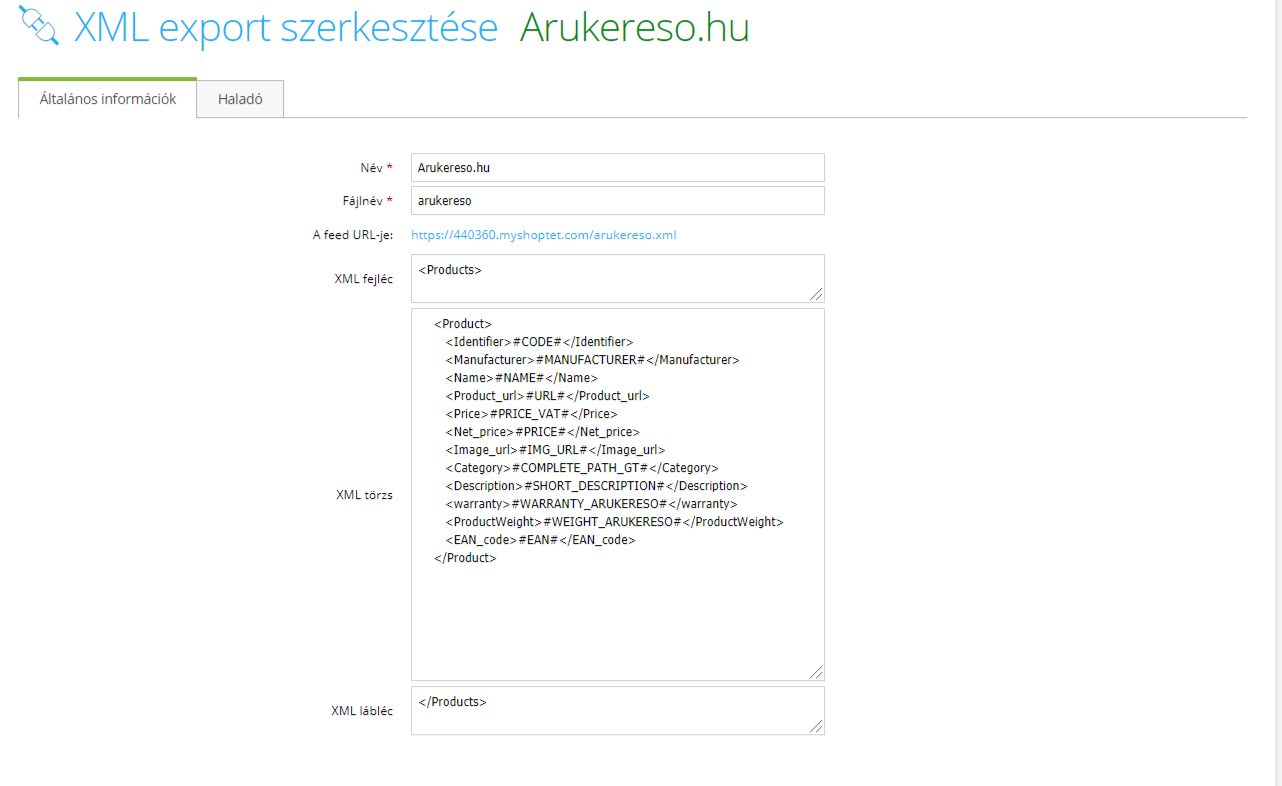Click the Category #COMPLETE_PATH_GT# line
Viewport: 1282px width, 786px height.
[x=582, y=468]
